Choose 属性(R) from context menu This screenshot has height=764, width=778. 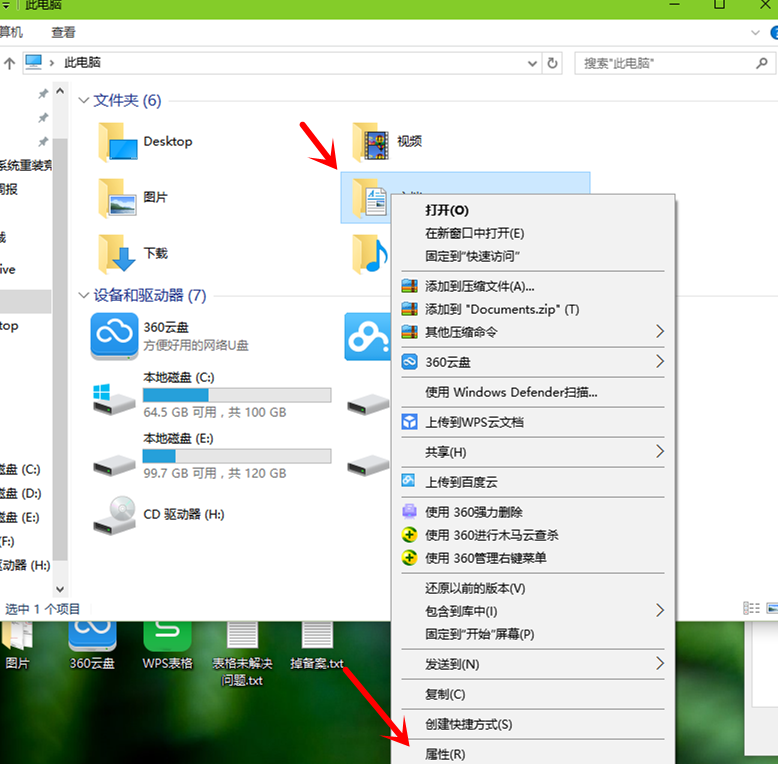(532, 754)
